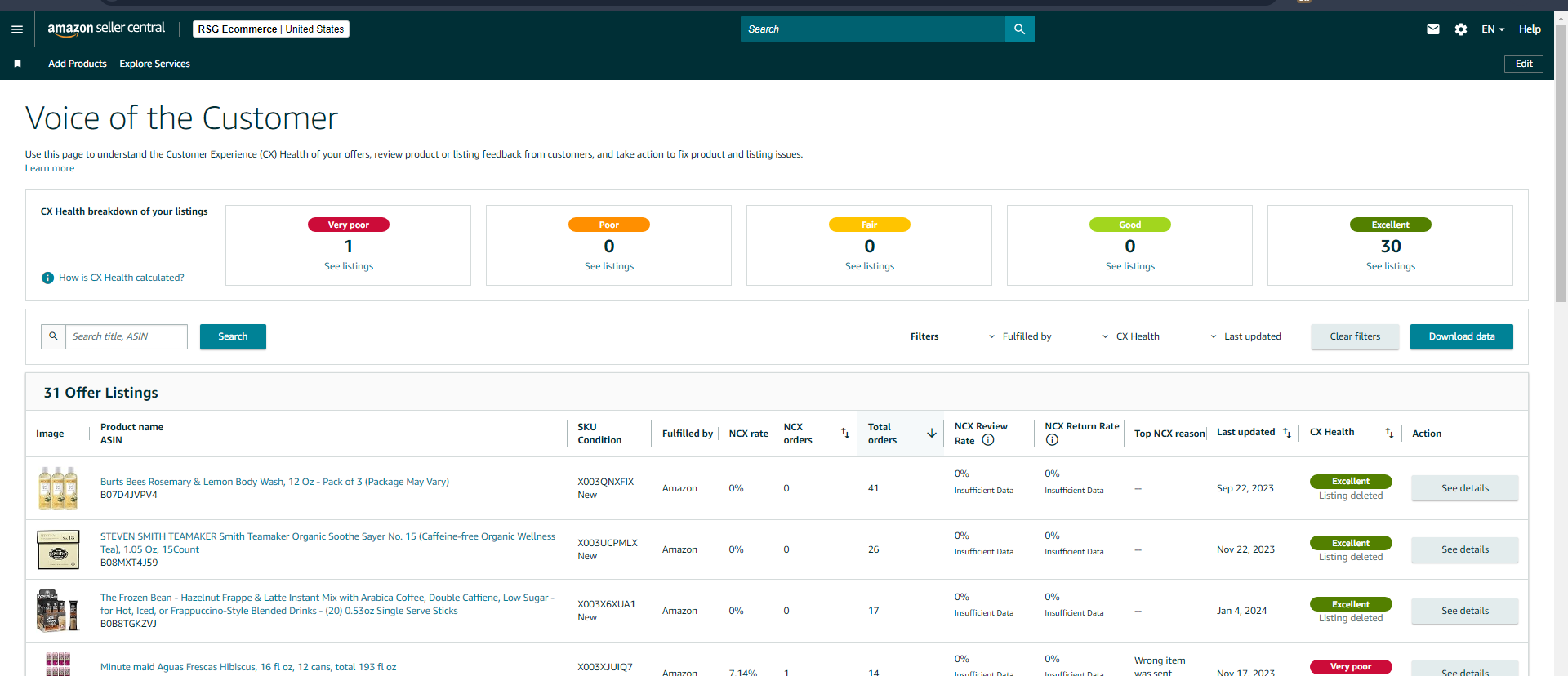This screenshot has width=1568, height=676.
Task: Open the Burts Bees Rosemary & Lemon listing link
Action: (x=274, y=482)
